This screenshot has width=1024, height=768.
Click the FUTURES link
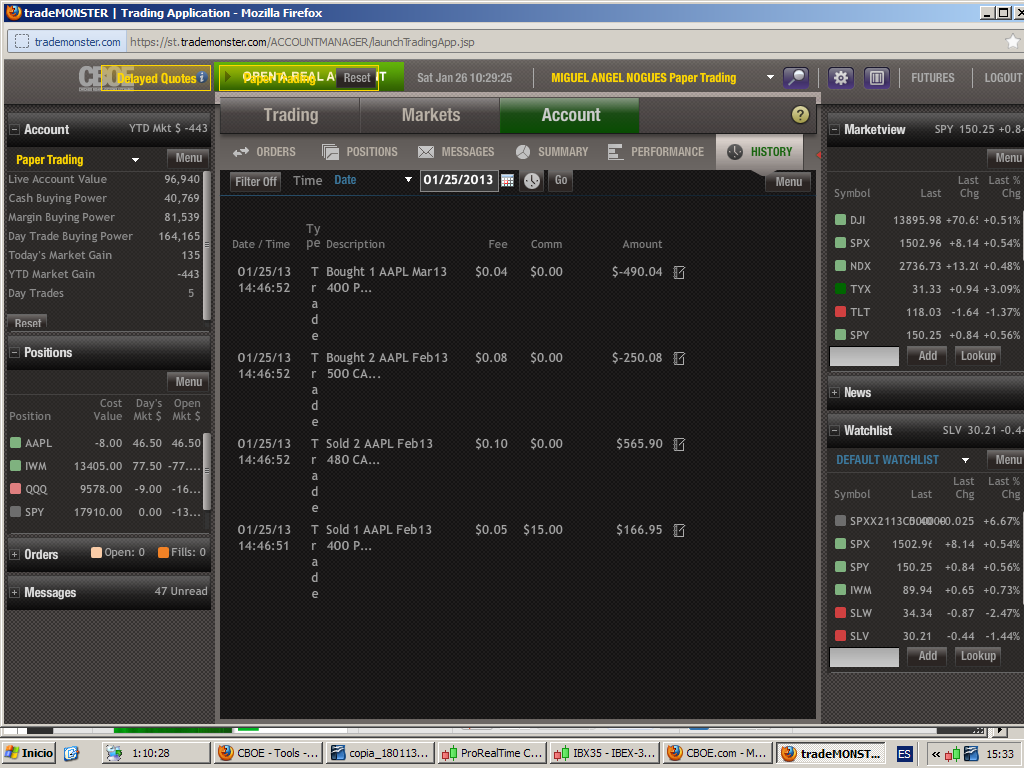933,78
